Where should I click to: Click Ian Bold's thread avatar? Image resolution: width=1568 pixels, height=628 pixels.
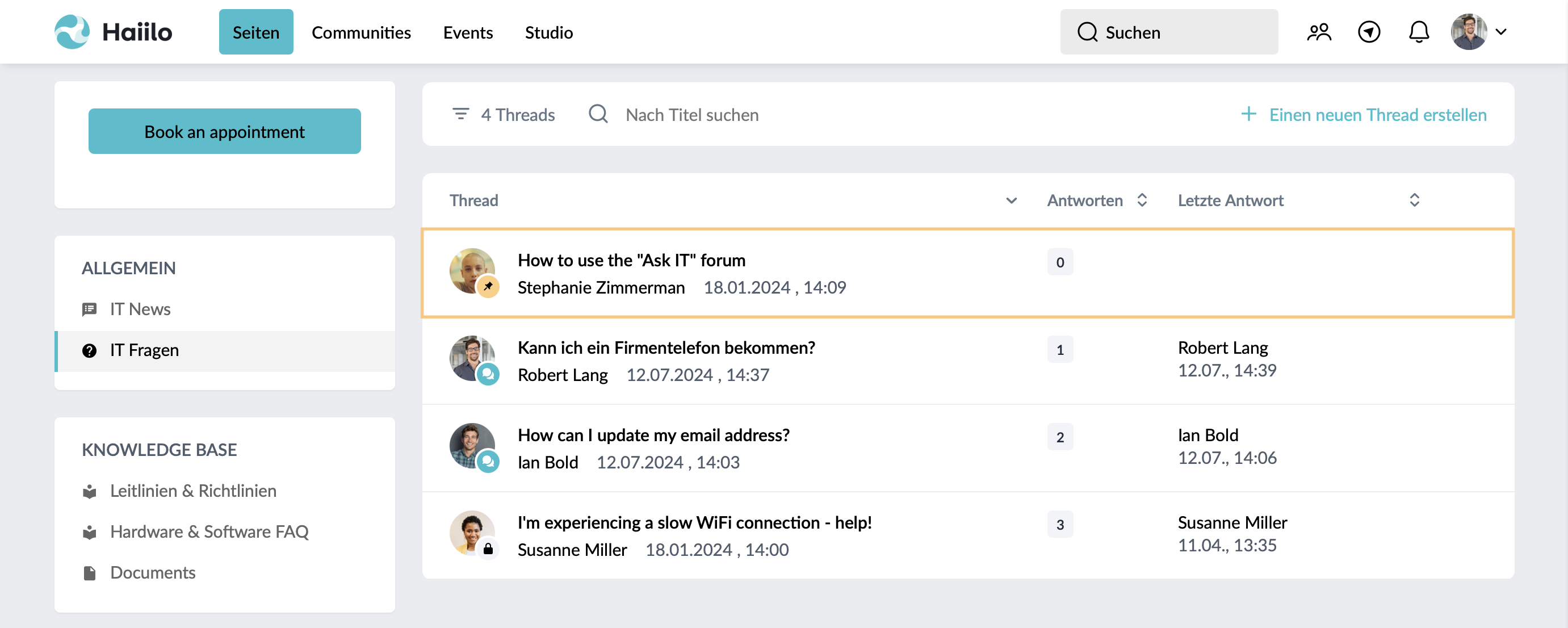coord(472,445)
